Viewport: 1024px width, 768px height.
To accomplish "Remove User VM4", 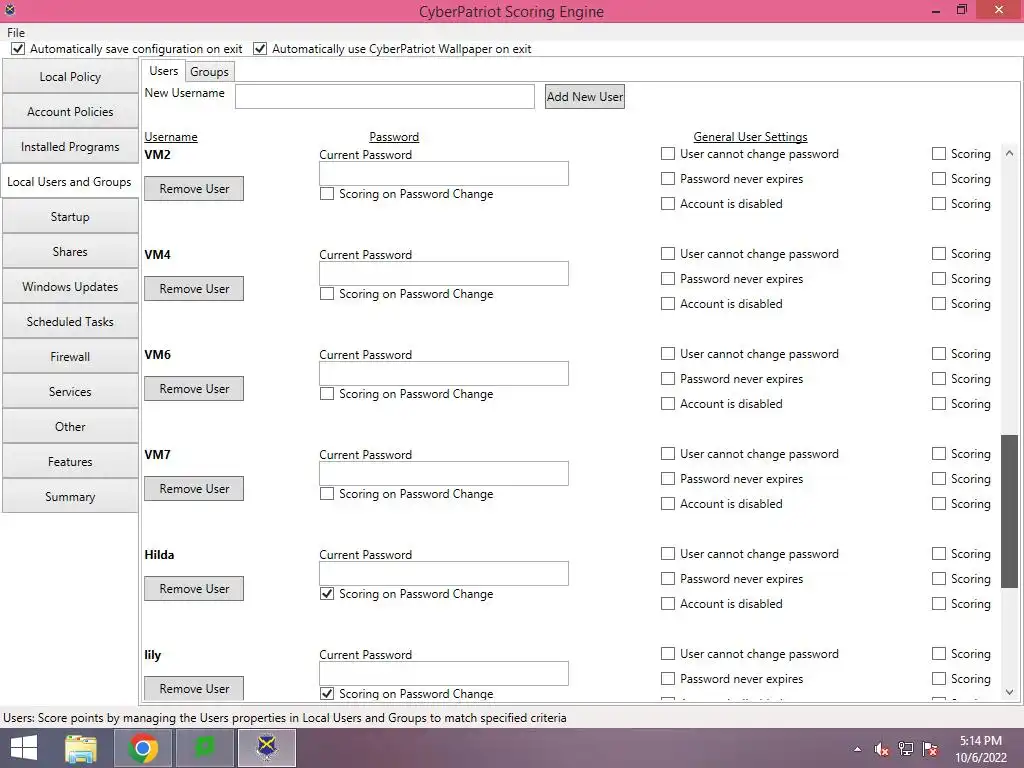I will (194, 289).
